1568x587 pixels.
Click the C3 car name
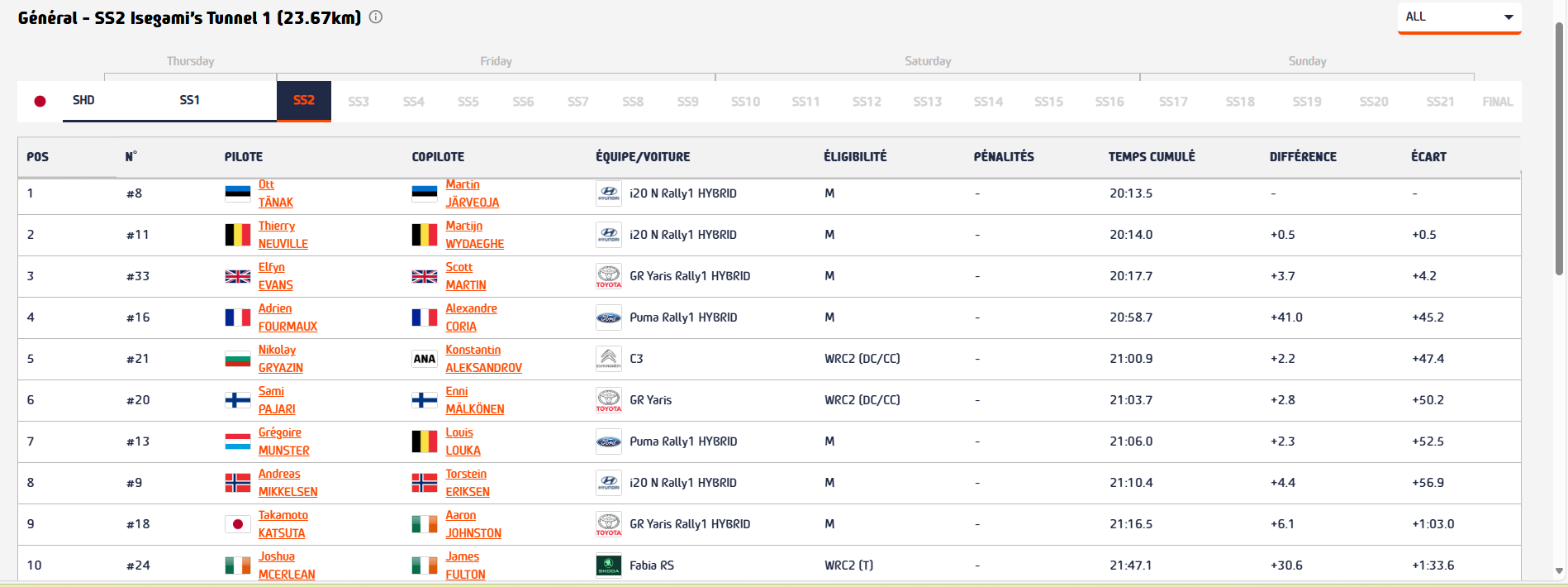(636, 359)
